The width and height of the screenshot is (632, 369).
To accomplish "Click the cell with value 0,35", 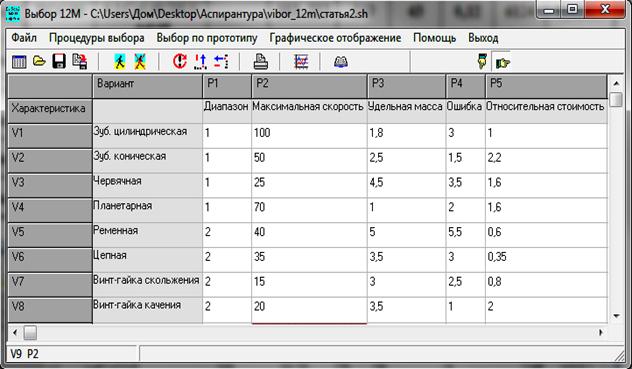I will (x=546, y=260).
